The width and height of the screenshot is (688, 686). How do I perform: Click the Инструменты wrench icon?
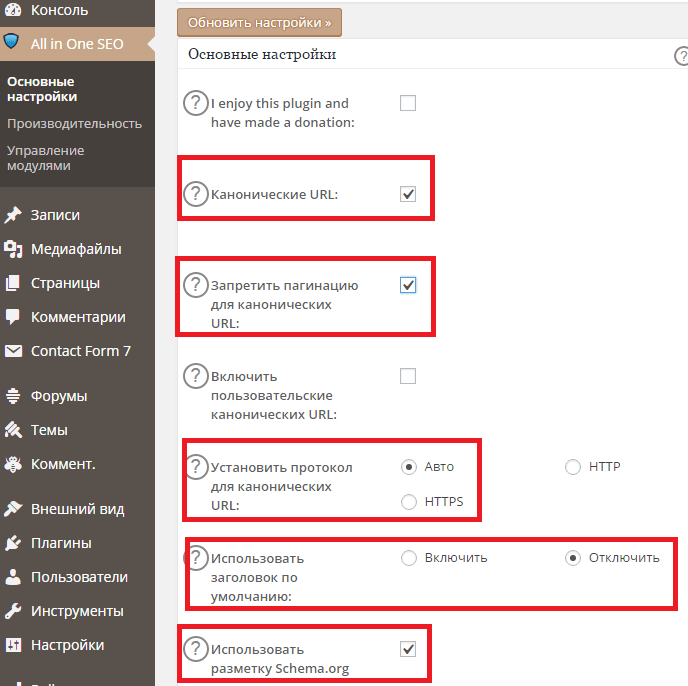click(x=13, y=611)
